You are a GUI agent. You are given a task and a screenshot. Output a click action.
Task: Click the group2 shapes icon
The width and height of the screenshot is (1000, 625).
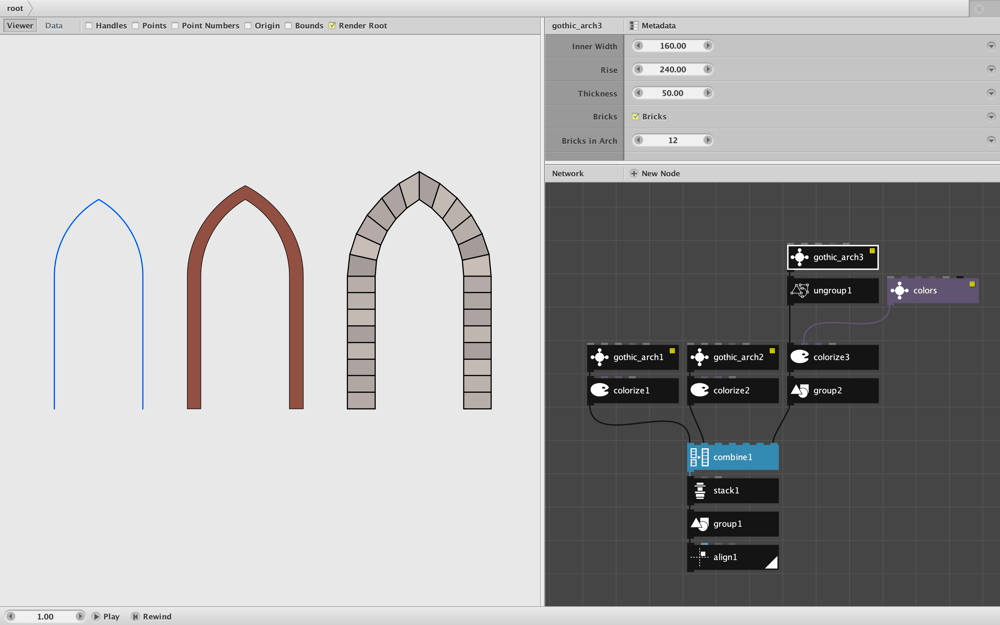pos(800,390)
